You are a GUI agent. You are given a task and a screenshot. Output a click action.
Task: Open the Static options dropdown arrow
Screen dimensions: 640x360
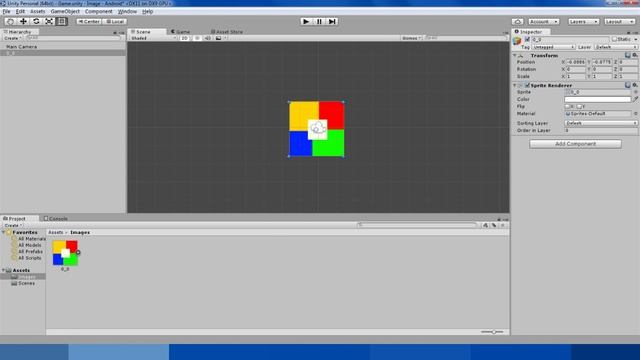pos(636,39)
